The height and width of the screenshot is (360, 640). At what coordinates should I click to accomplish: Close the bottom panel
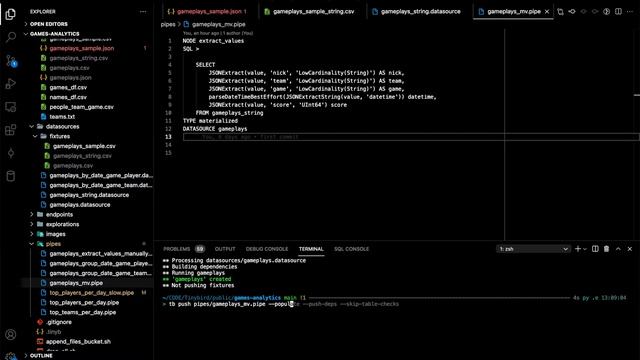tap(630, 249)
